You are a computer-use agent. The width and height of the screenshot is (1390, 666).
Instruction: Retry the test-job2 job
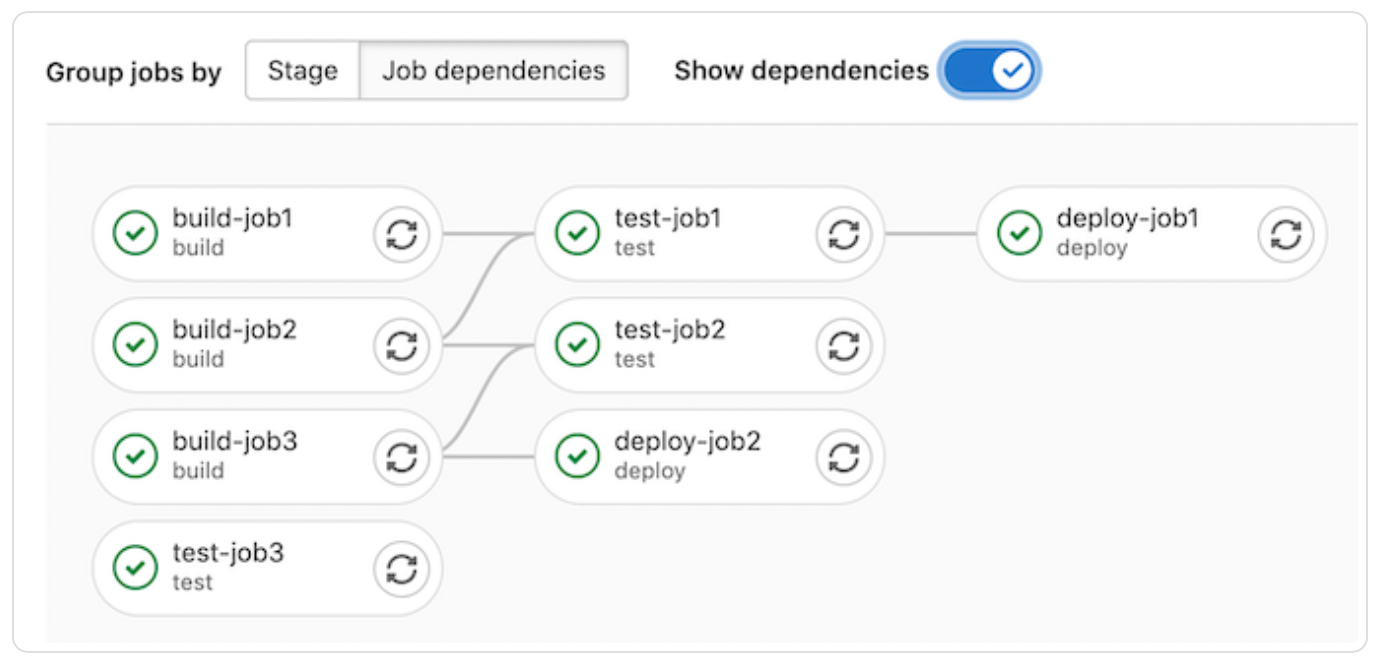tap(843, 345)
